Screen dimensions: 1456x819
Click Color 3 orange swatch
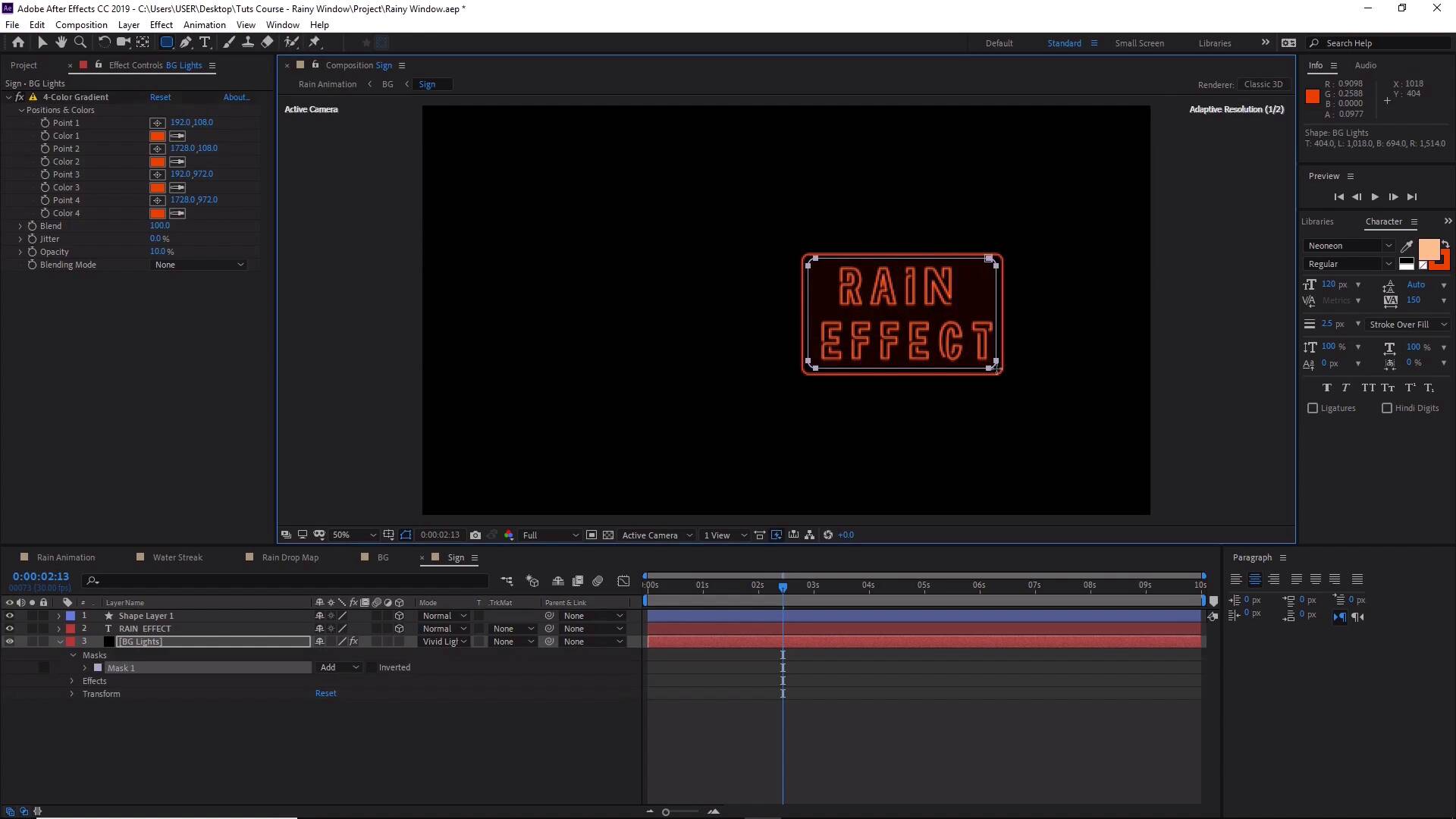(158, 188)
